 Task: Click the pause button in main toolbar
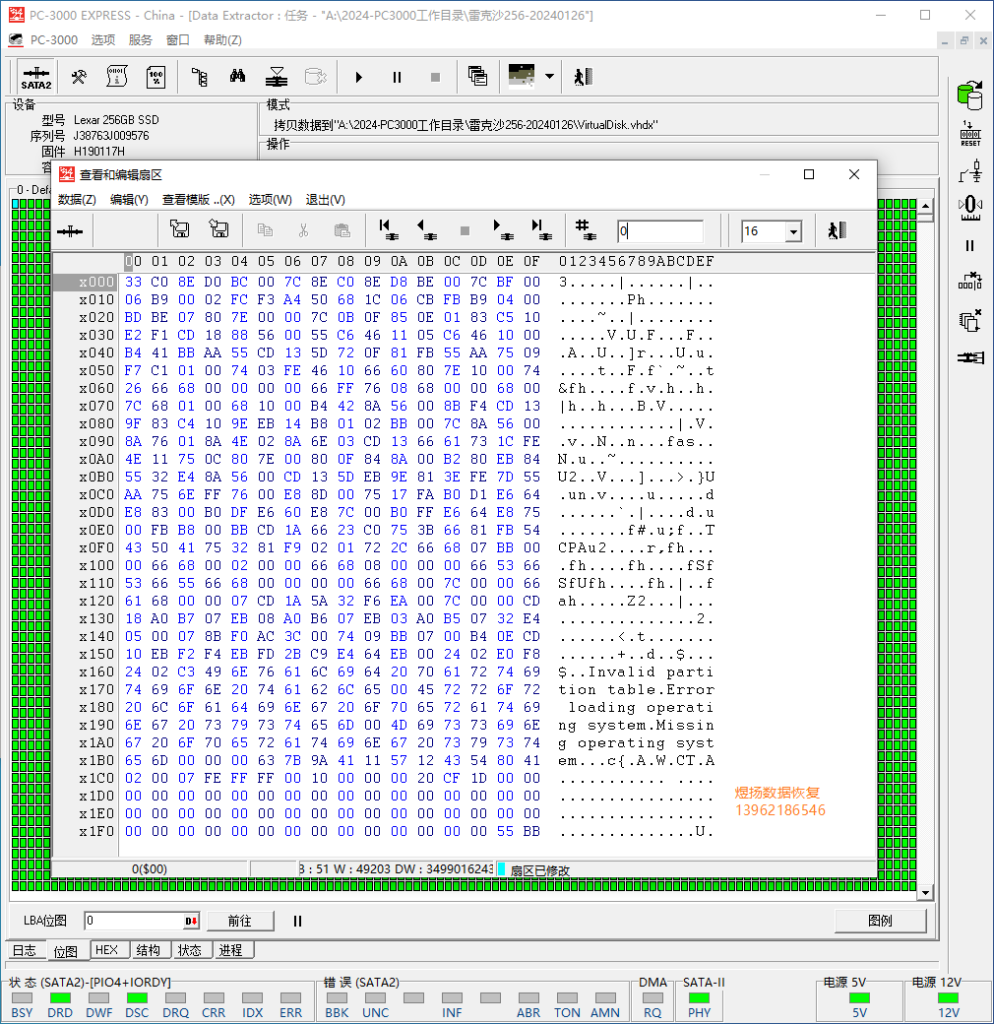(x=397, y=77)
